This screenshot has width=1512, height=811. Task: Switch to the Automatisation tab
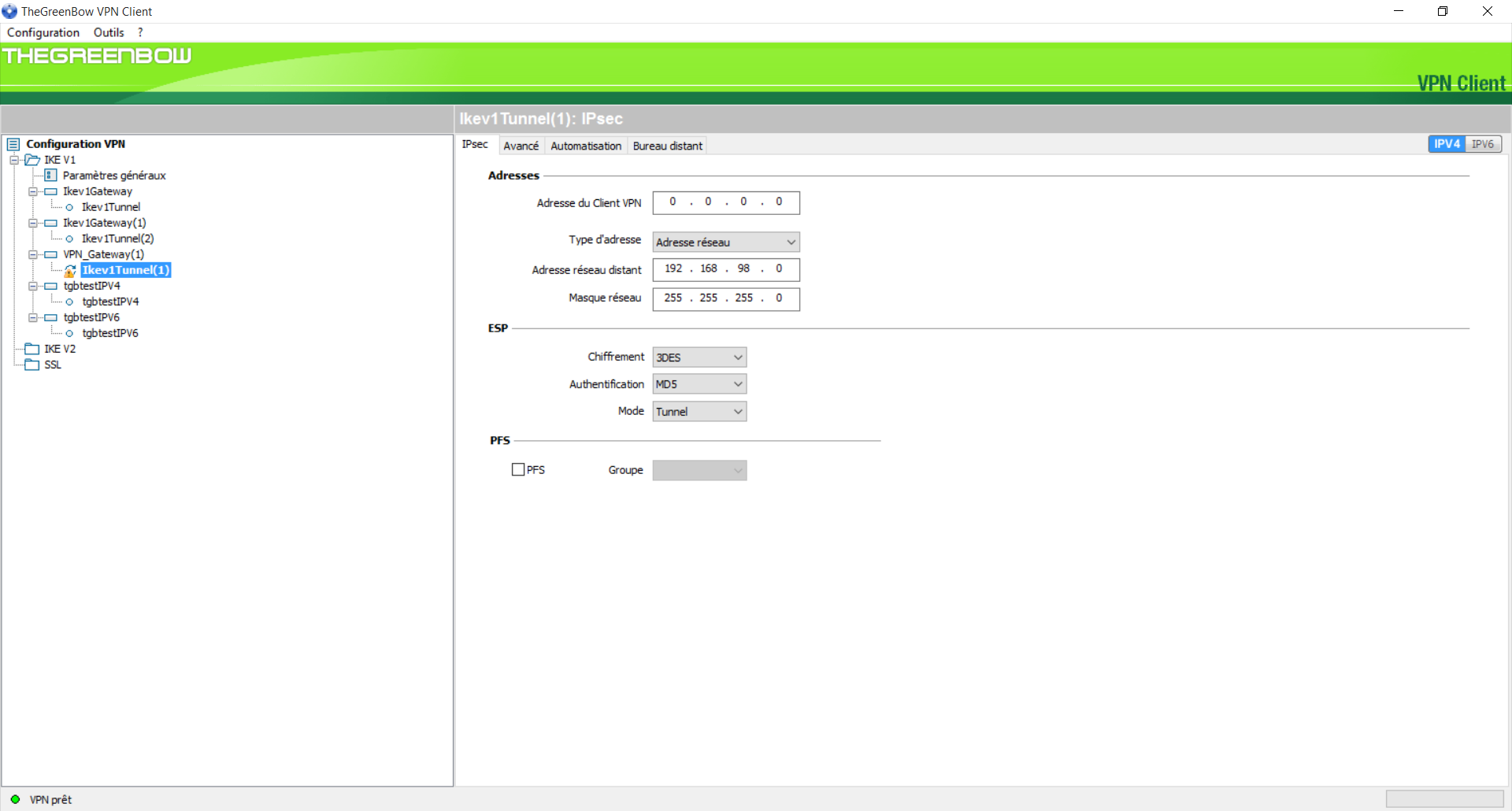coord(586,146)
